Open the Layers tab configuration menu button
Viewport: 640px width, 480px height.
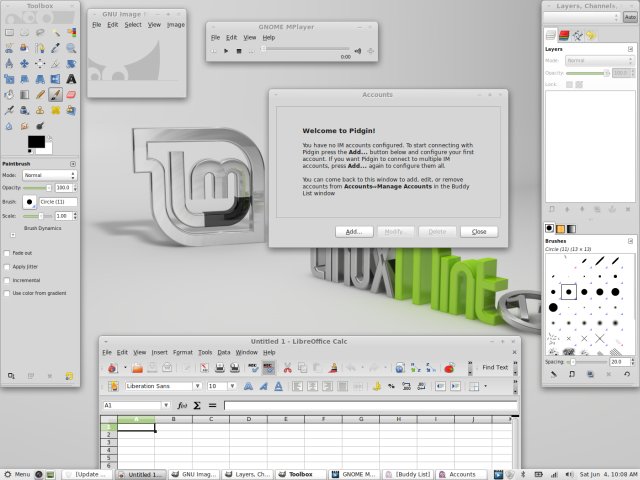coord(630,49)
